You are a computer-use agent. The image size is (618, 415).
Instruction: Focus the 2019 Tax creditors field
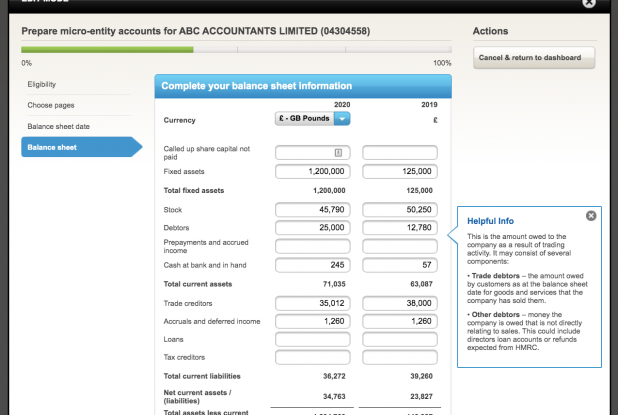click(x=399, y=357)
